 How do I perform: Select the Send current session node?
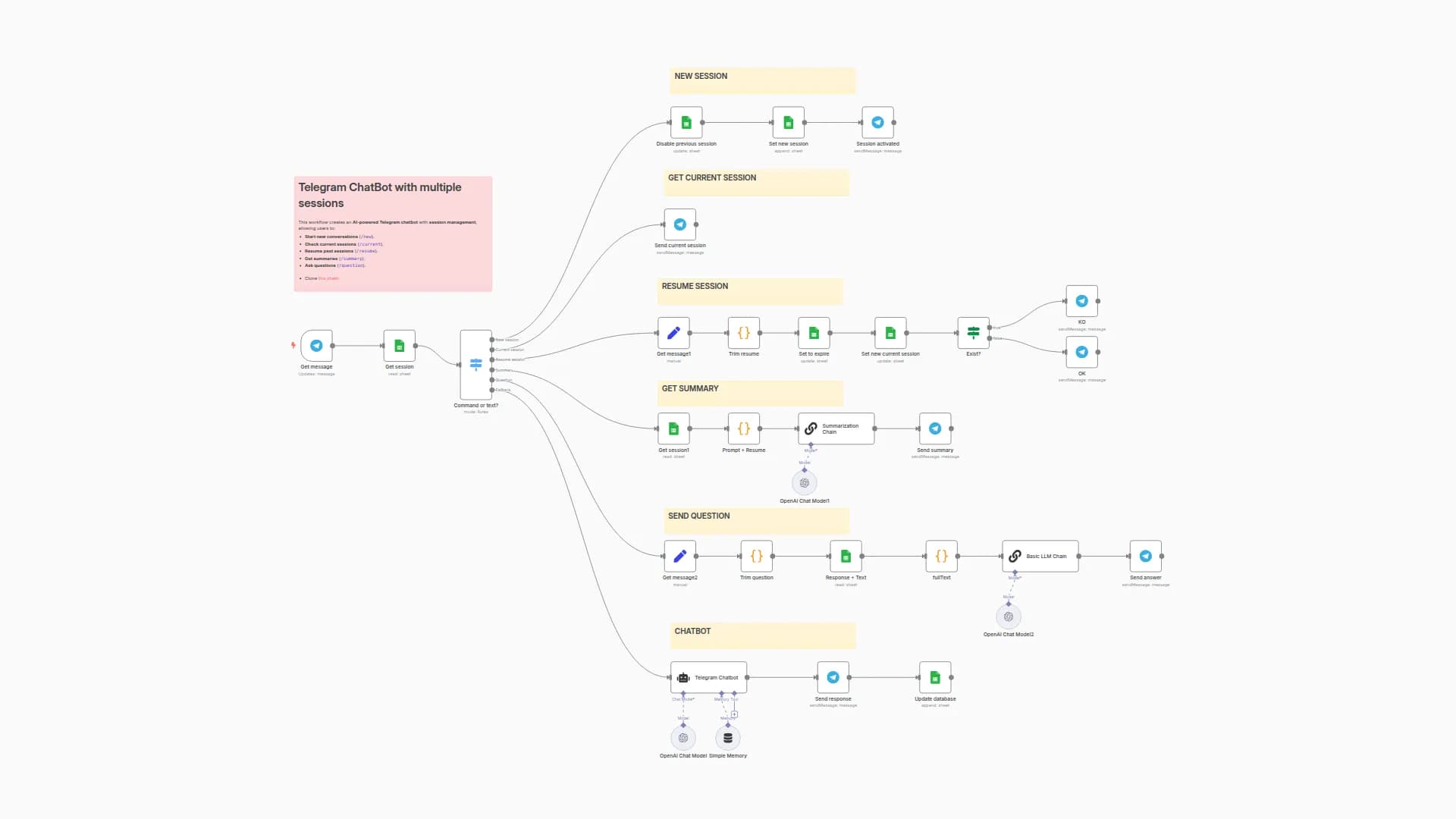point(680,224)
